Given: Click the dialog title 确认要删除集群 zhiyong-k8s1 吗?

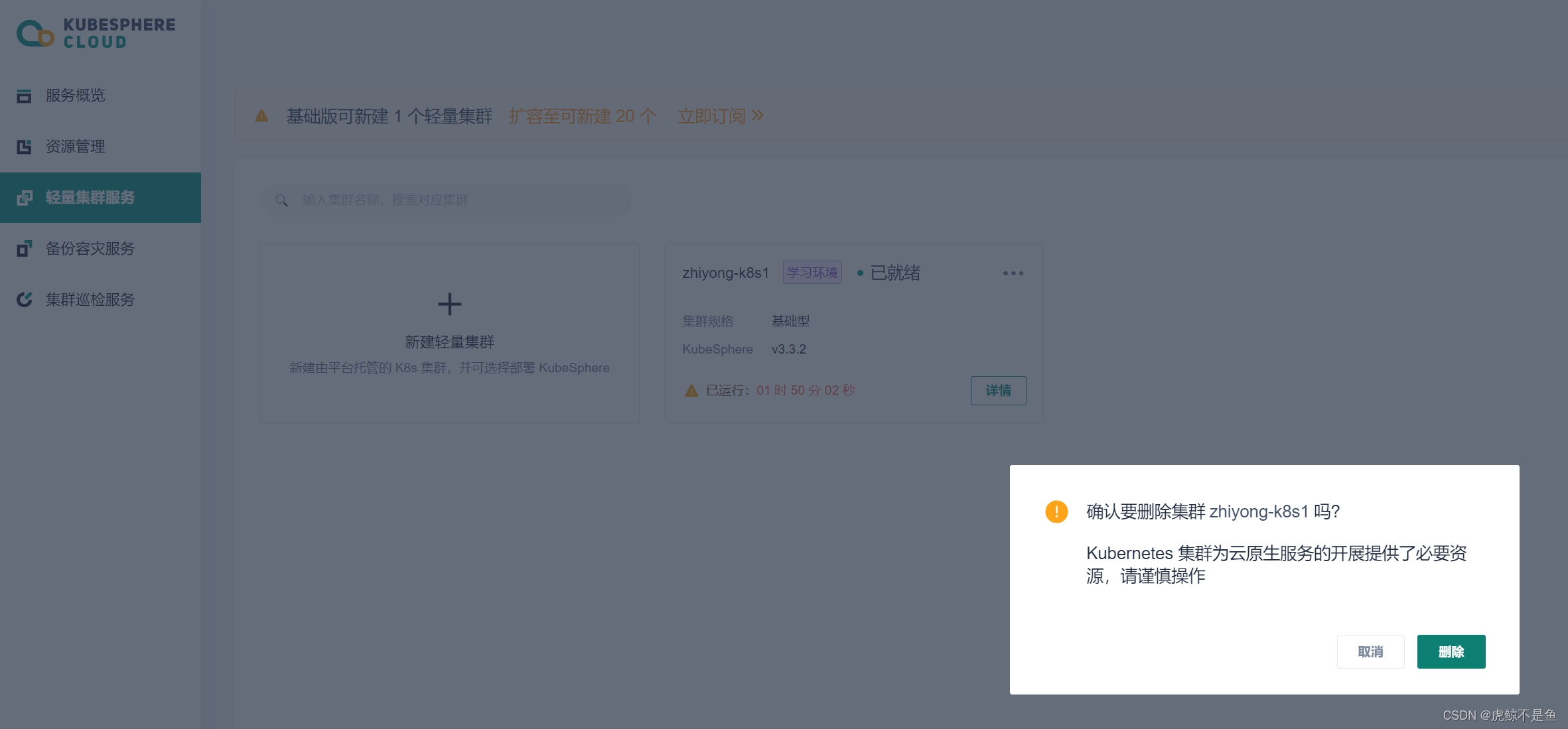Looking at the screenshot, I should point(1213,511).
